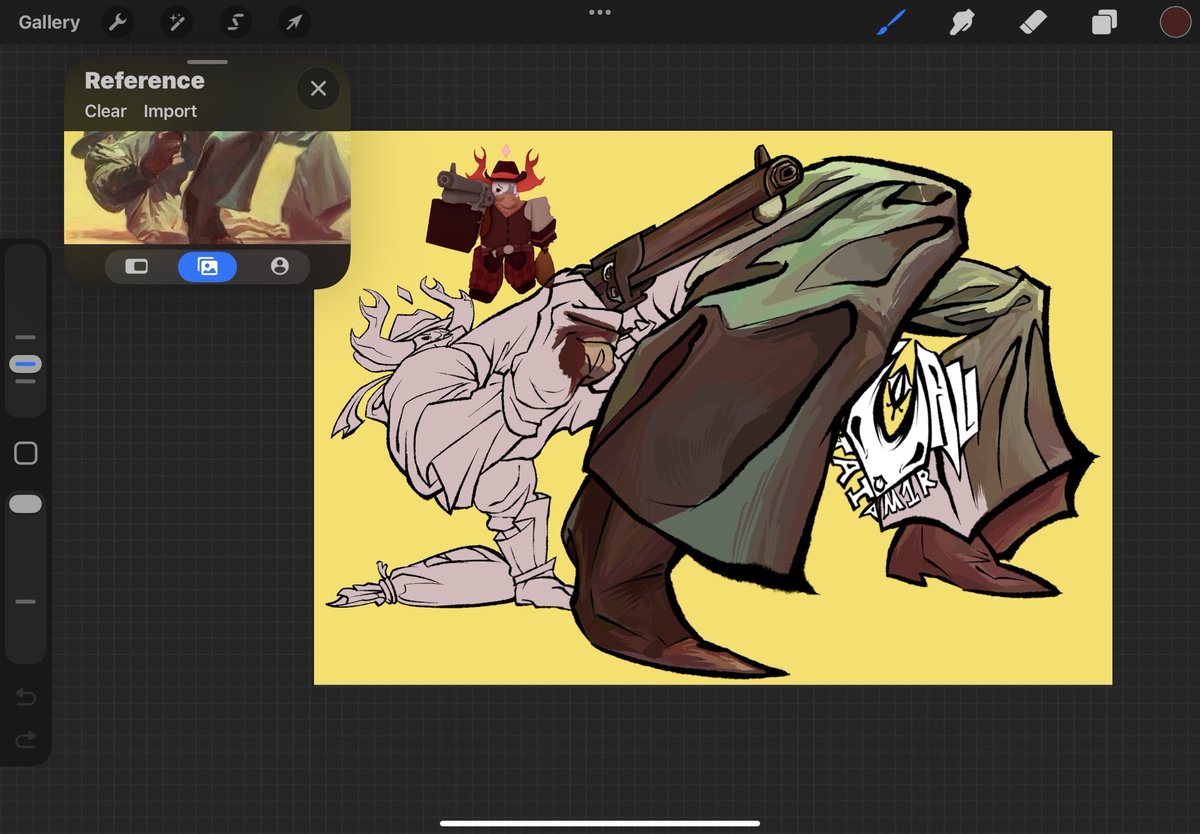The width and height of the screenshot is (1200, 834).
Task: Click the brush size slider handle
Action: [26, 364]
